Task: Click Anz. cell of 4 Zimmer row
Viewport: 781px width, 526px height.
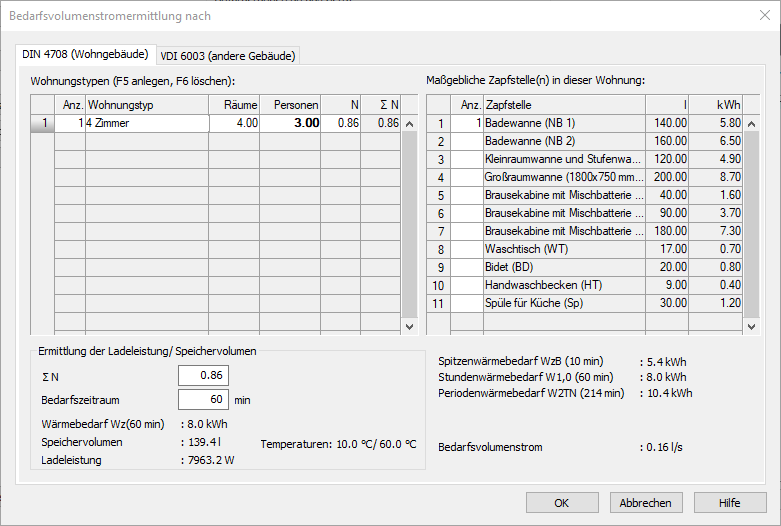Action: click(70, 123)
